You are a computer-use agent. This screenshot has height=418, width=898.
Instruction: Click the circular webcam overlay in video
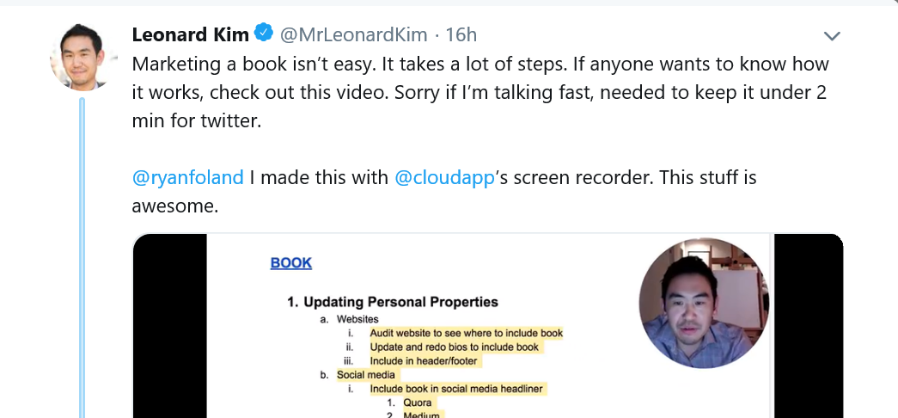pos(704,303)
